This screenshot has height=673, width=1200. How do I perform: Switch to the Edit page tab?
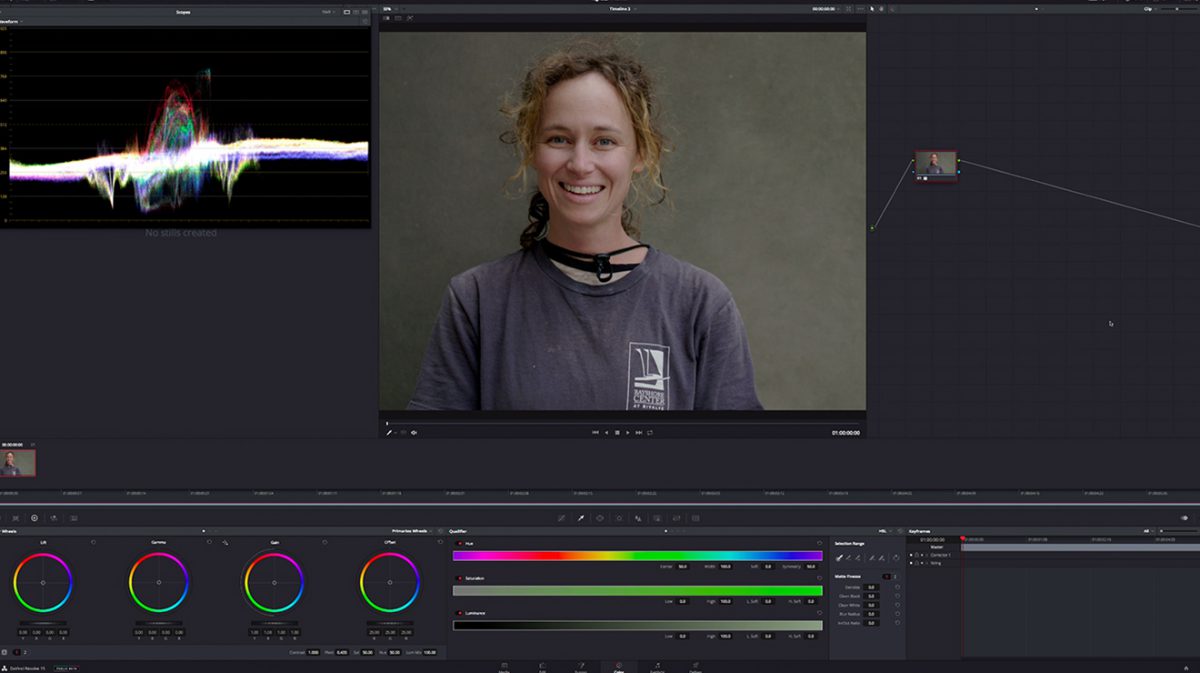click(x=542, y=666)
